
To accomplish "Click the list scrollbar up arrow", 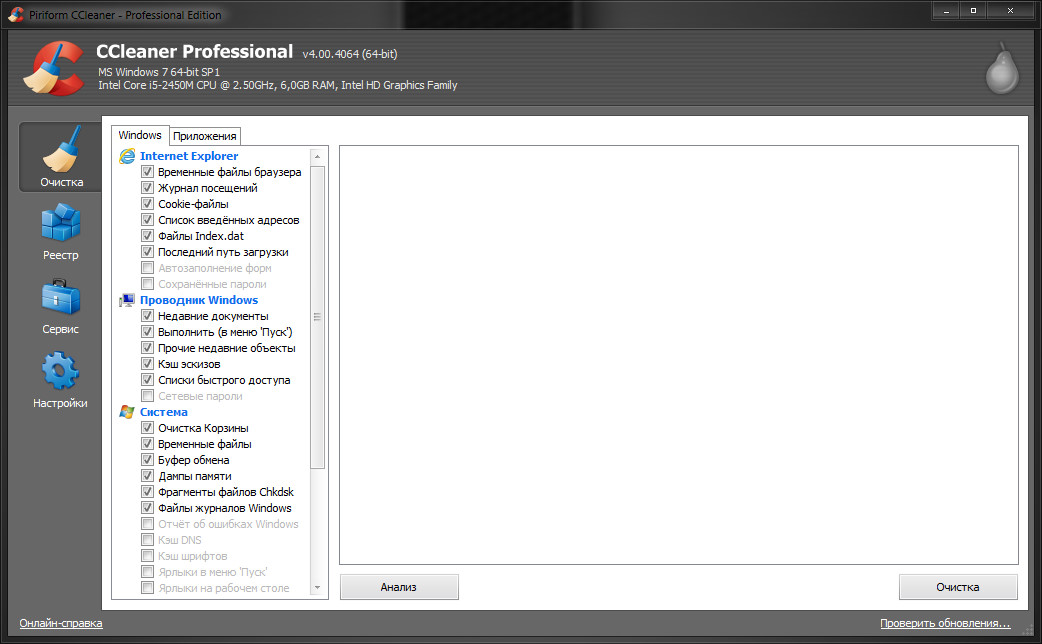I will 317,157.
